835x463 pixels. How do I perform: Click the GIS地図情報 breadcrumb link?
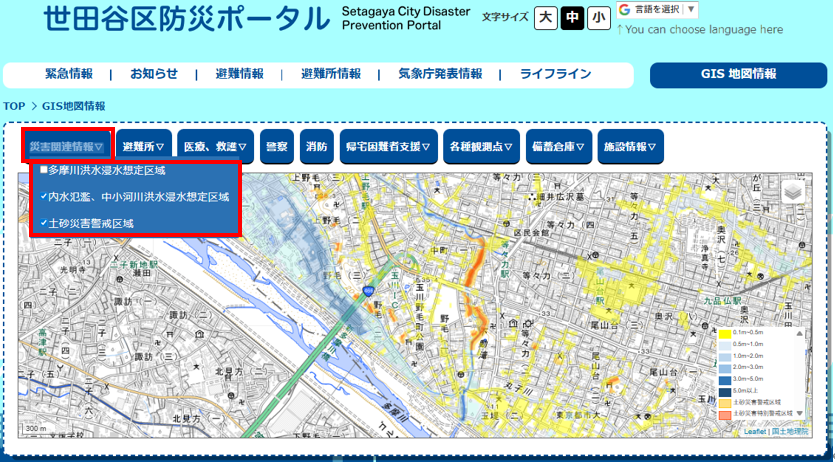coord(73,106)
